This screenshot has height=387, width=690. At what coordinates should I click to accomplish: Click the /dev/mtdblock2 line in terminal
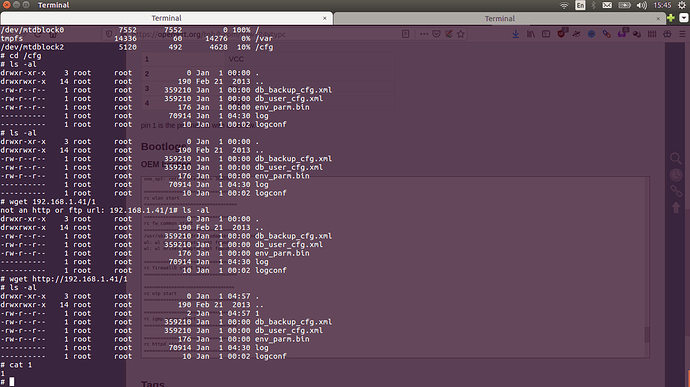pyautogui.click(x=136, y=47)
